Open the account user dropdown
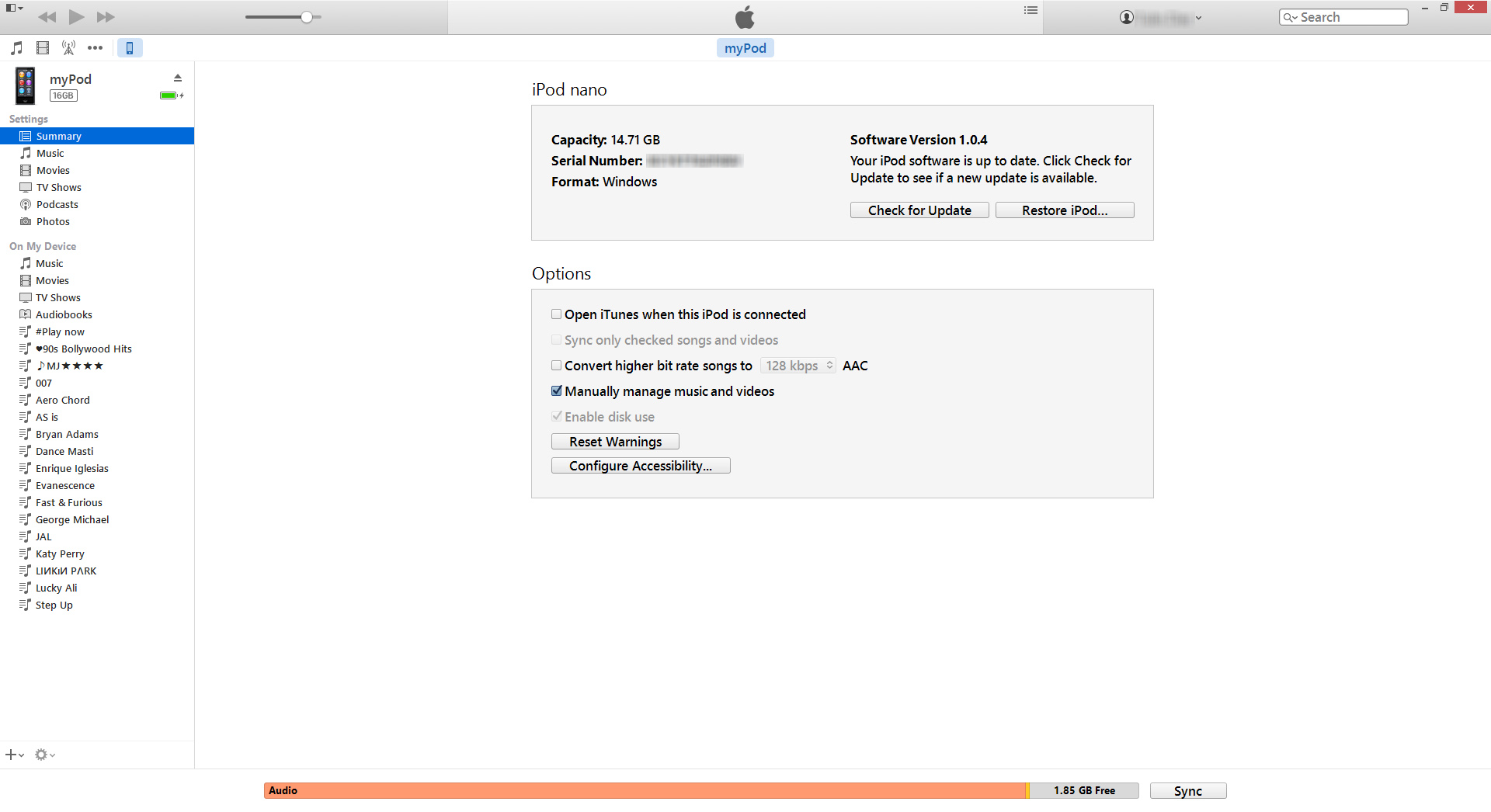1491x812 pixels. [1161, 17]
